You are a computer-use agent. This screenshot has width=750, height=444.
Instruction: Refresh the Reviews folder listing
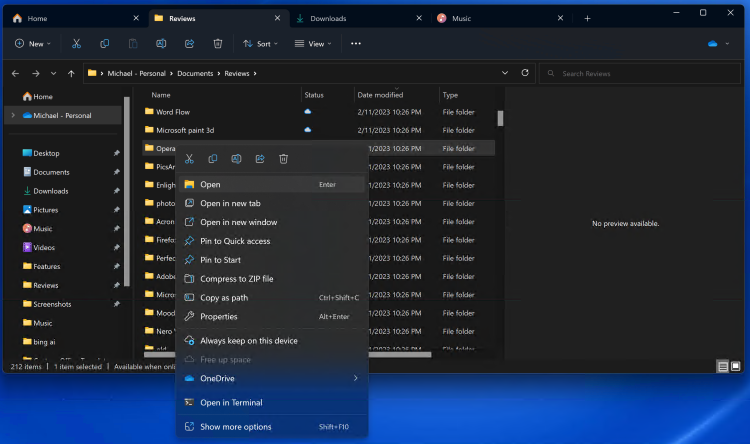point(526,73)
